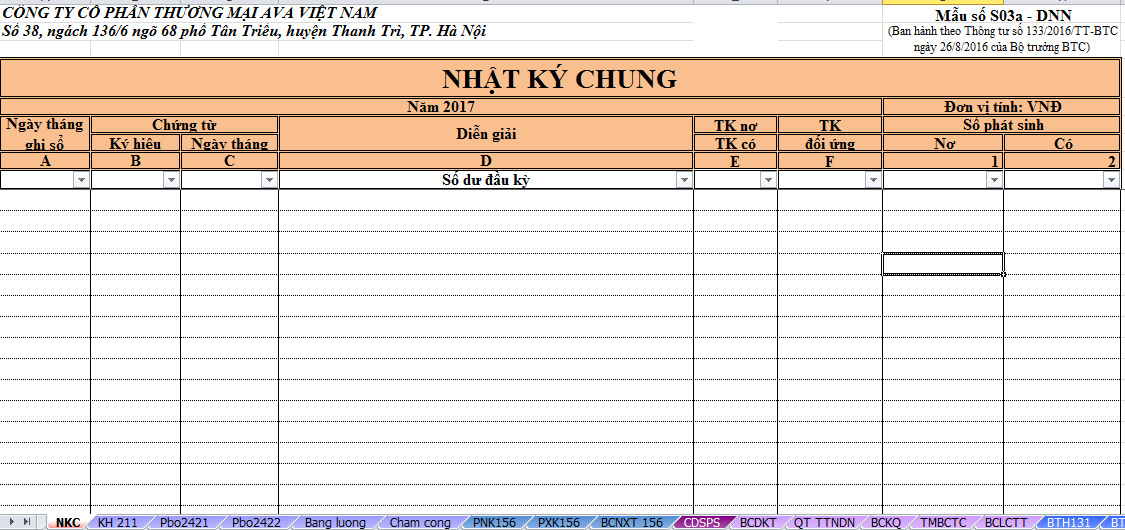
Task: Open filter dropdown for Nợ column
Action: pyautogui.click(x=994, y=180)
